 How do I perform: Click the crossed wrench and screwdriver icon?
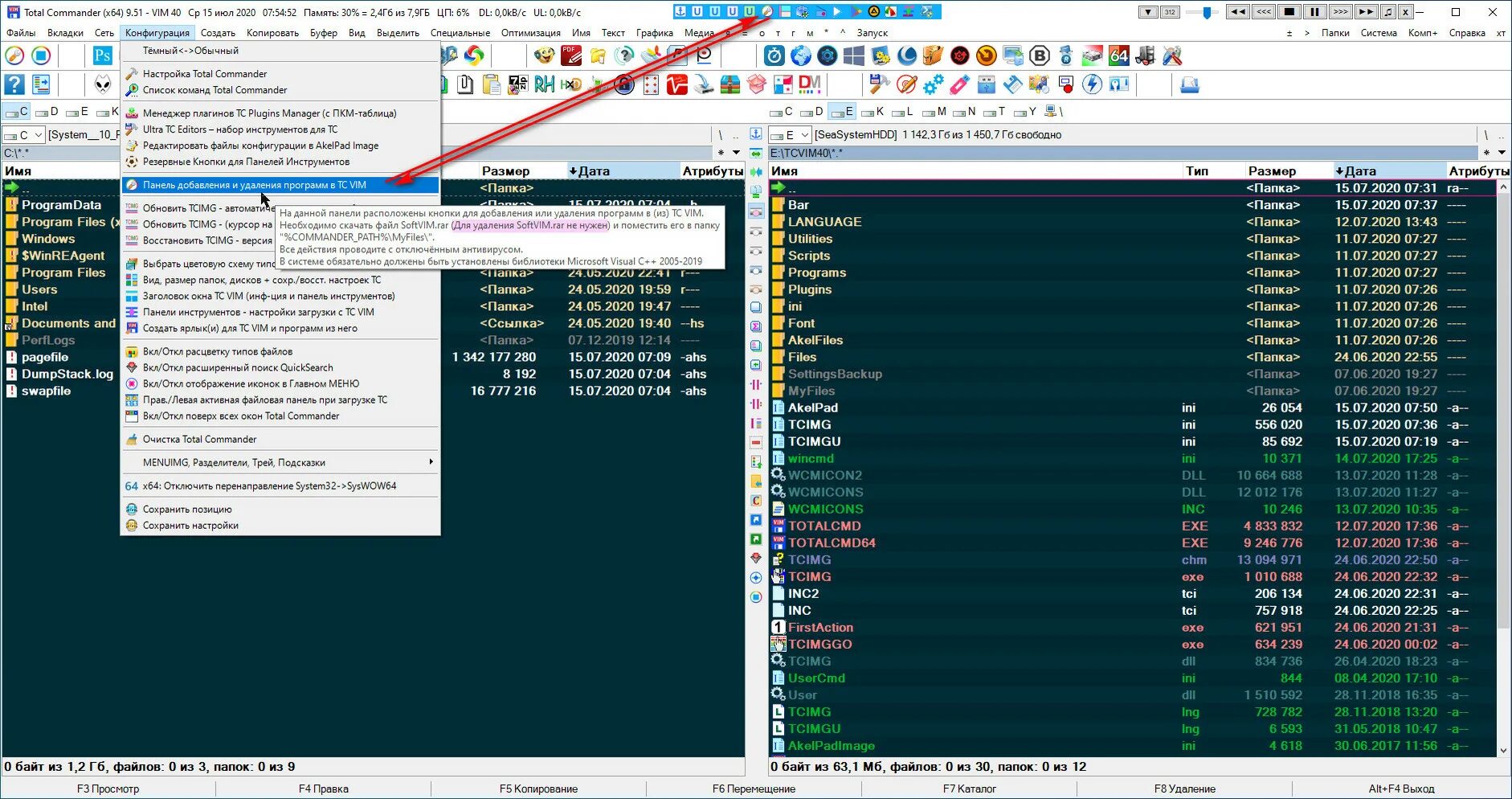[1172, 55]
